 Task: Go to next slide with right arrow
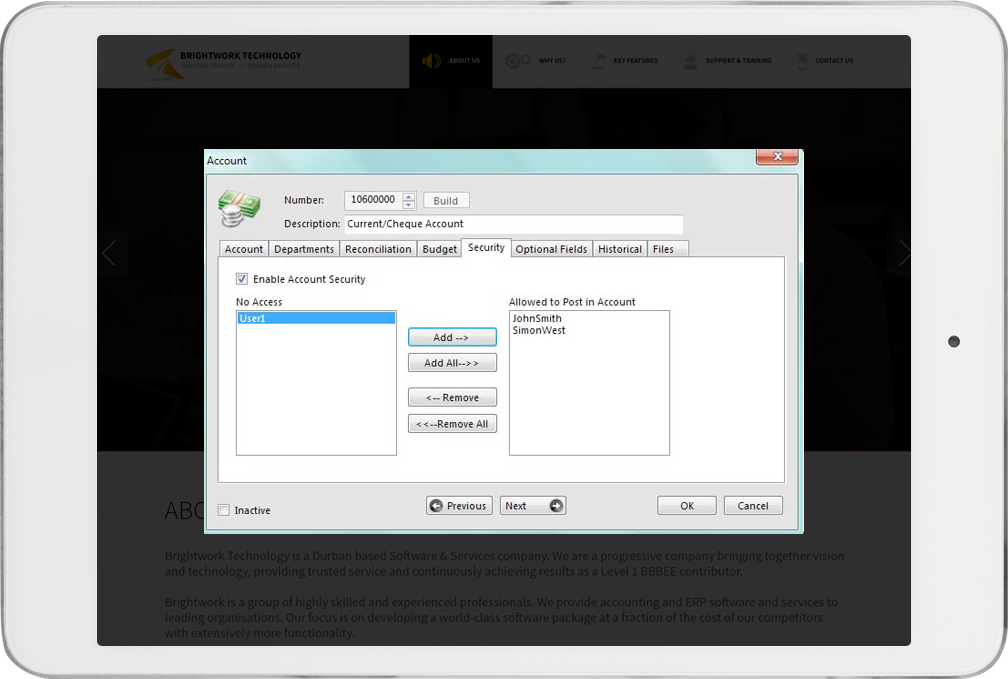click(904, 254)
